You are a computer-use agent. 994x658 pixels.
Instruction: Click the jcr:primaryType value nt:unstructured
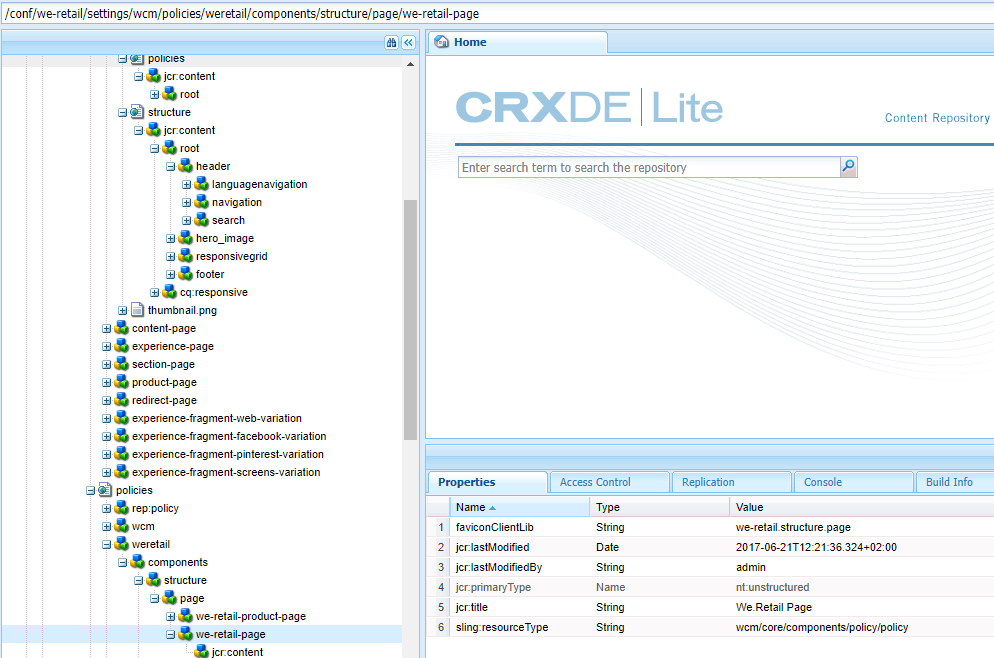point(772,587)
